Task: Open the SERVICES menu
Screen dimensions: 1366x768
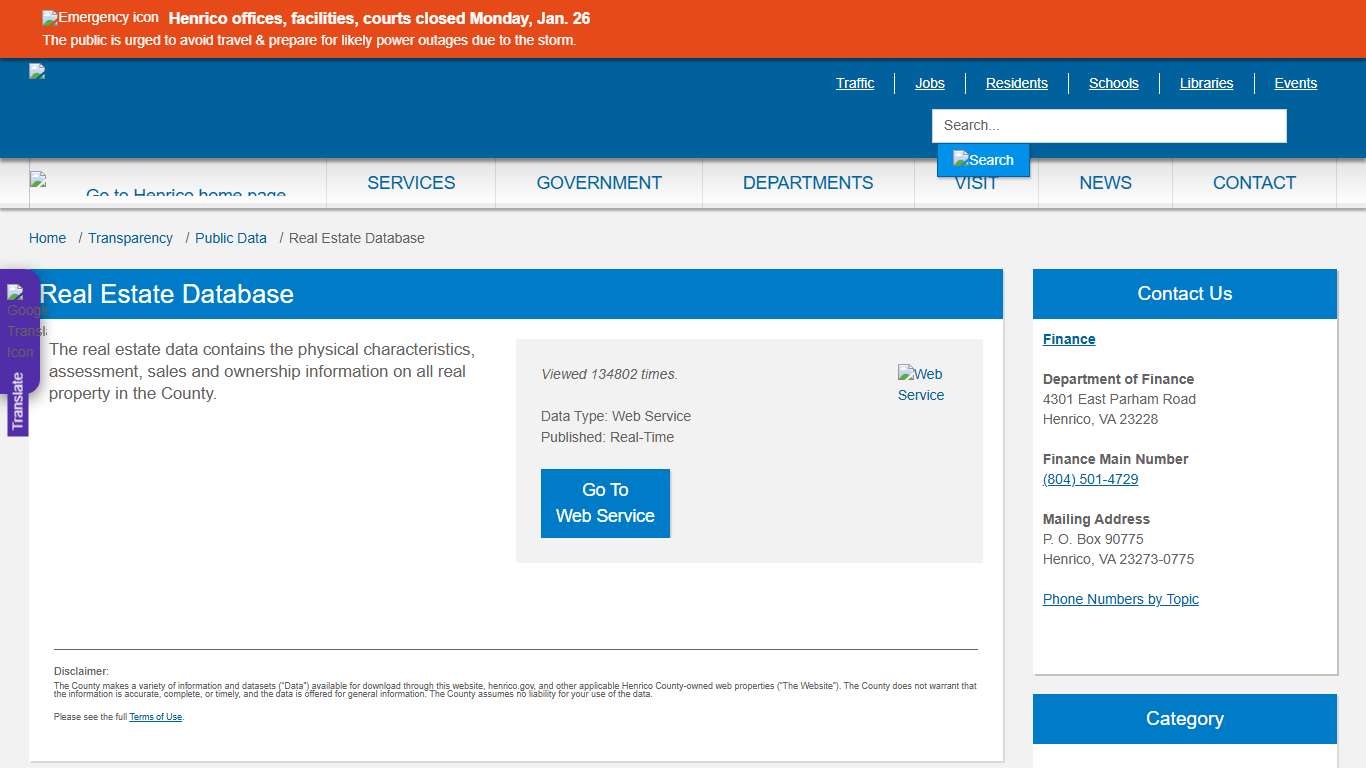Action: 410,183
